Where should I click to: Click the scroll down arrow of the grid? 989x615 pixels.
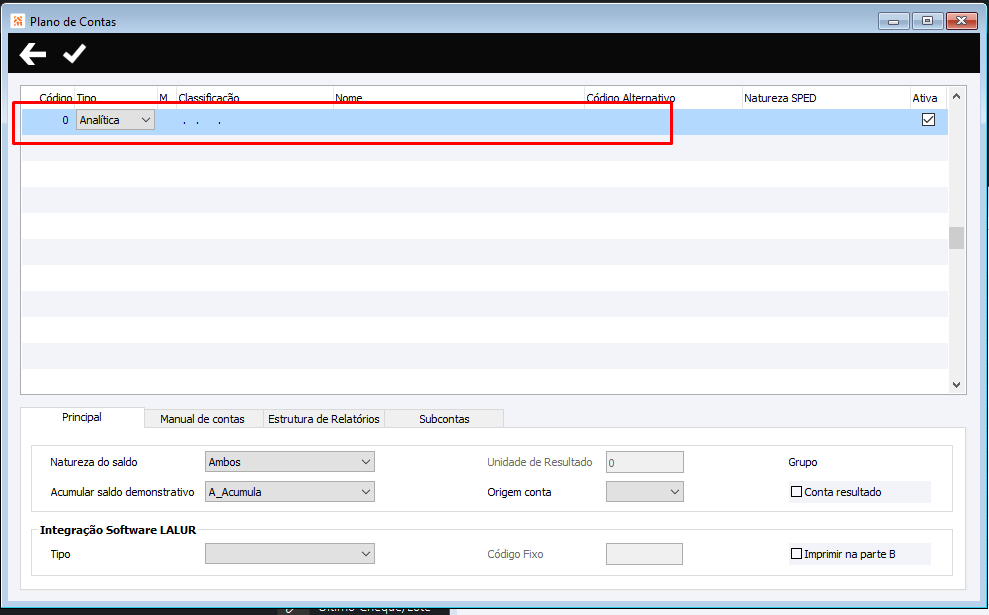(956, 385)
